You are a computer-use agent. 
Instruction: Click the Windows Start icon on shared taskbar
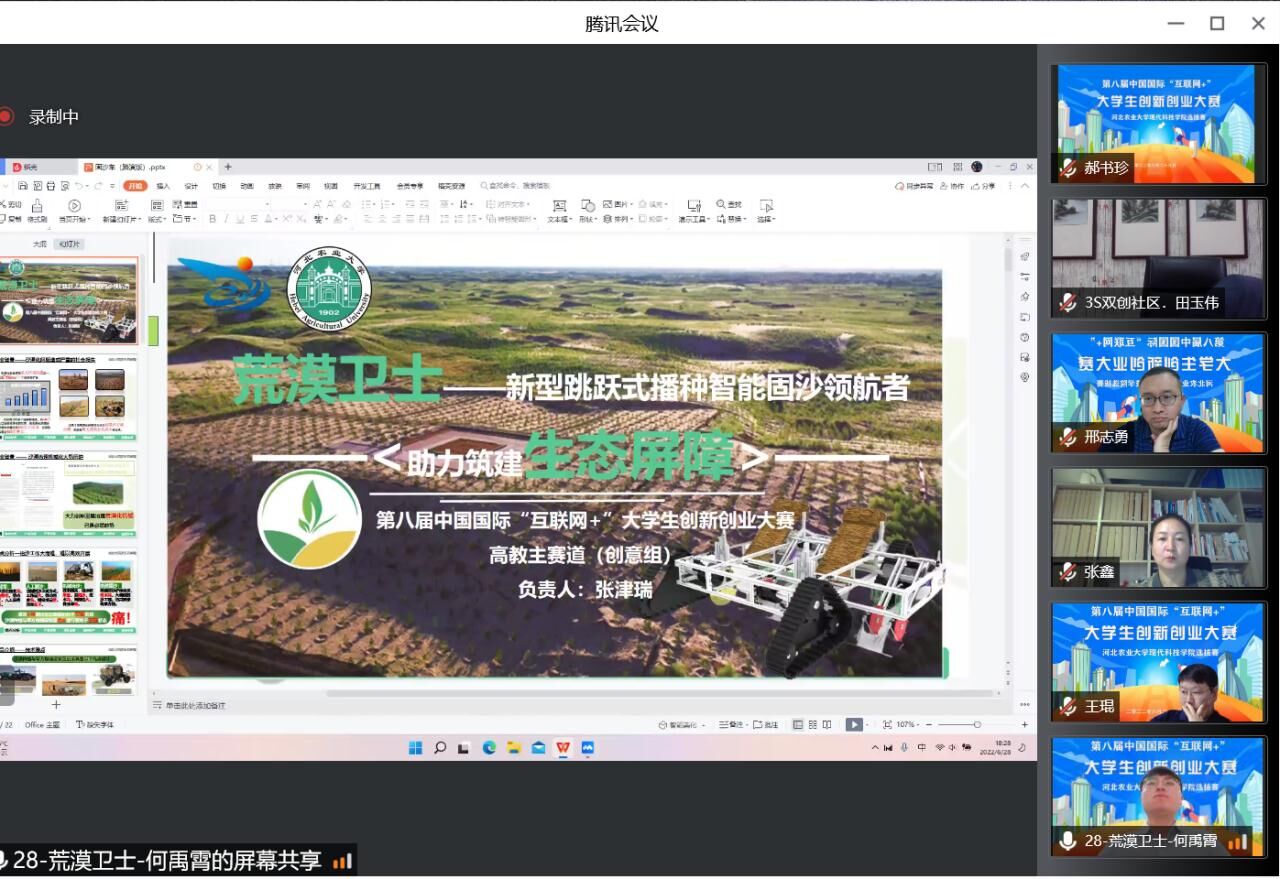[x=415, y=747]
